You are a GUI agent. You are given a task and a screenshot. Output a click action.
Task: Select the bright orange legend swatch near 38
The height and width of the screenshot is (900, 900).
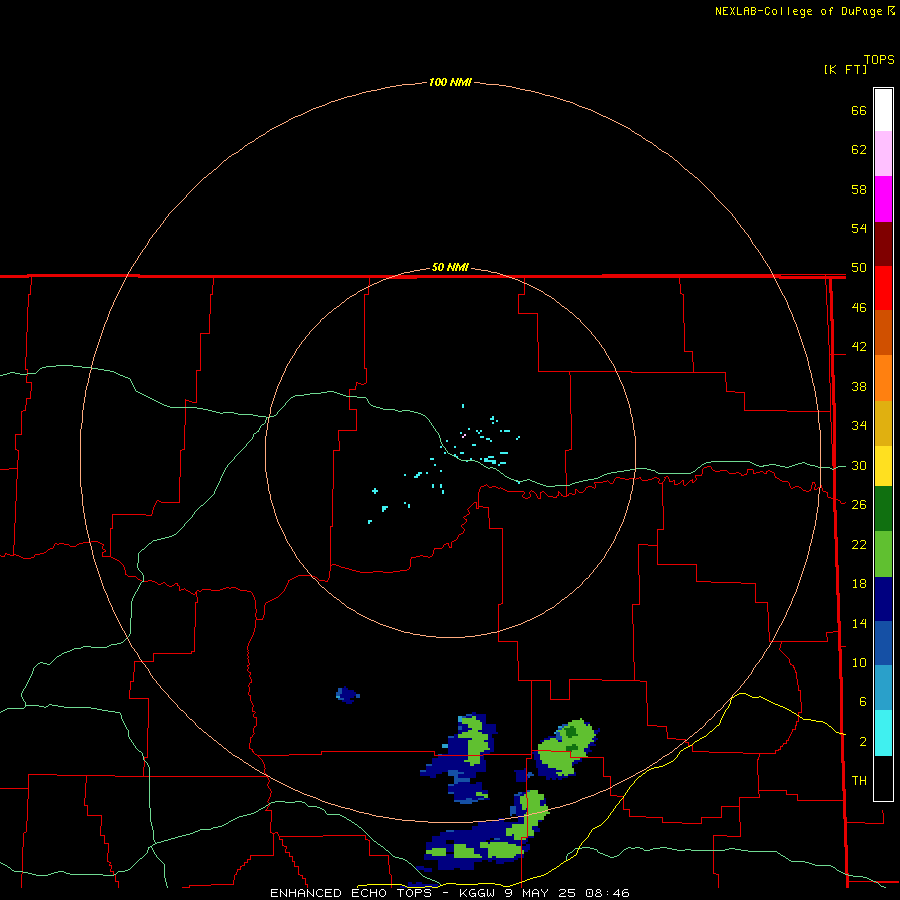pos(883,378)
